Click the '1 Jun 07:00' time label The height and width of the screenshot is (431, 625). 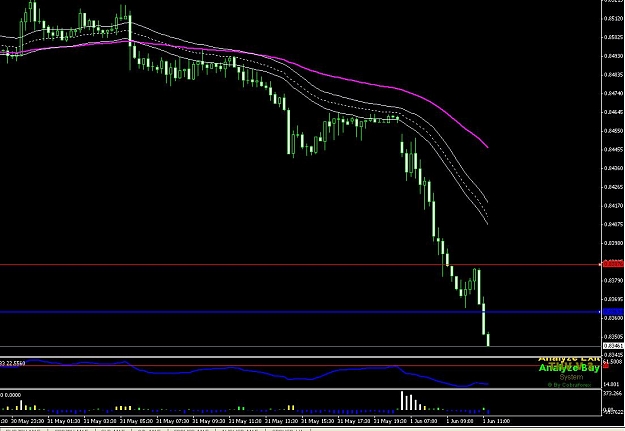(424, 421)
